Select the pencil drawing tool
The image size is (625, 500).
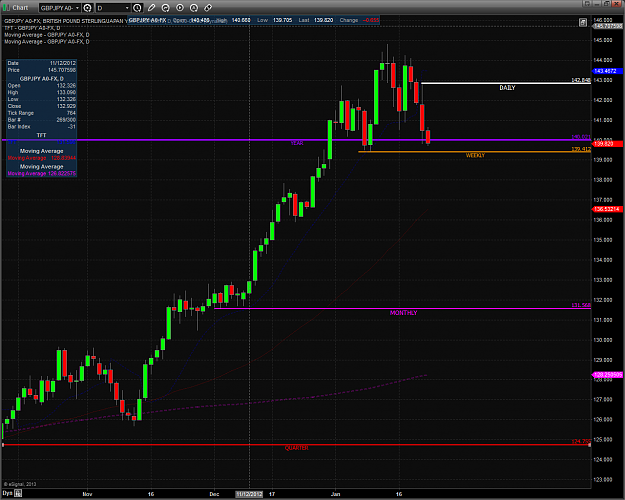pyautogui.click(x=151, y=8)
